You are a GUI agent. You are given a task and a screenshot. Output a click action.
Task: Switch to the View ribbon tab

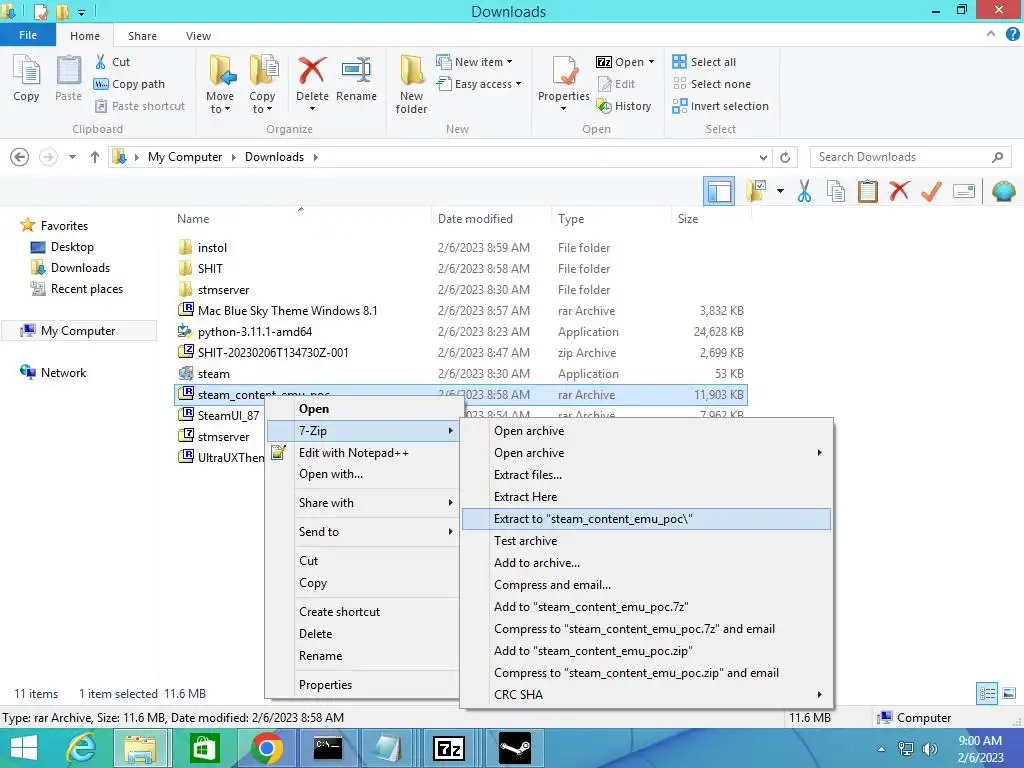coord(198,36)
